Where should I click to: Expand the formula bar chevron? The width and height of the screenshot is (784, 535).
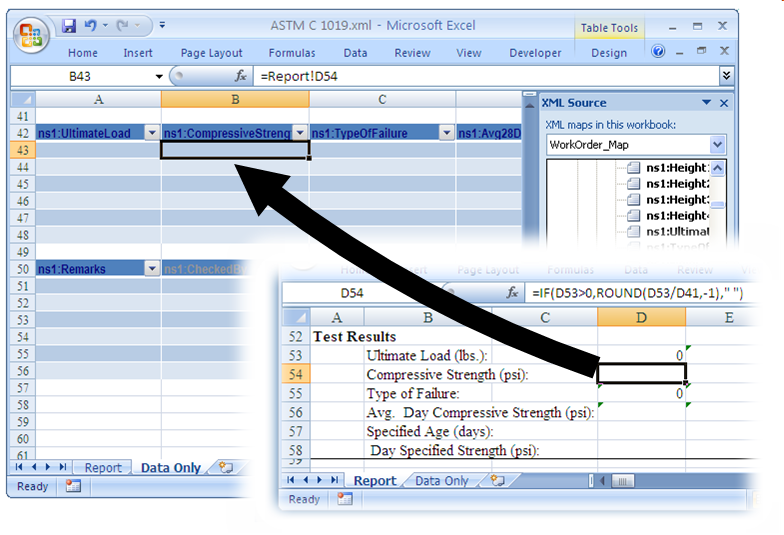(726, 76)
